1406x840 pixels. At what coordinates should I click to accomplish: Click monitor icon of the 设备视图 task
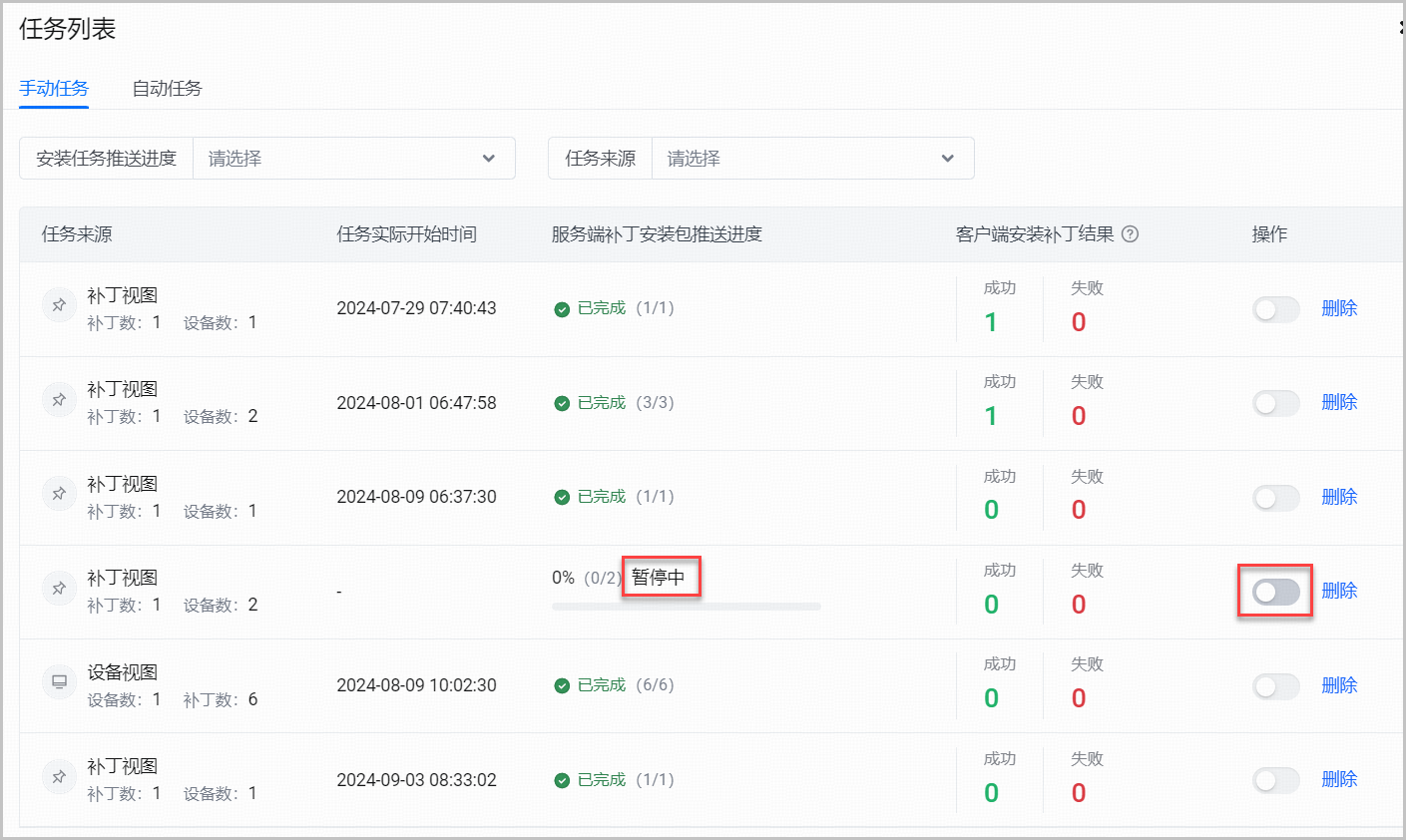click(x=59, y=682)
